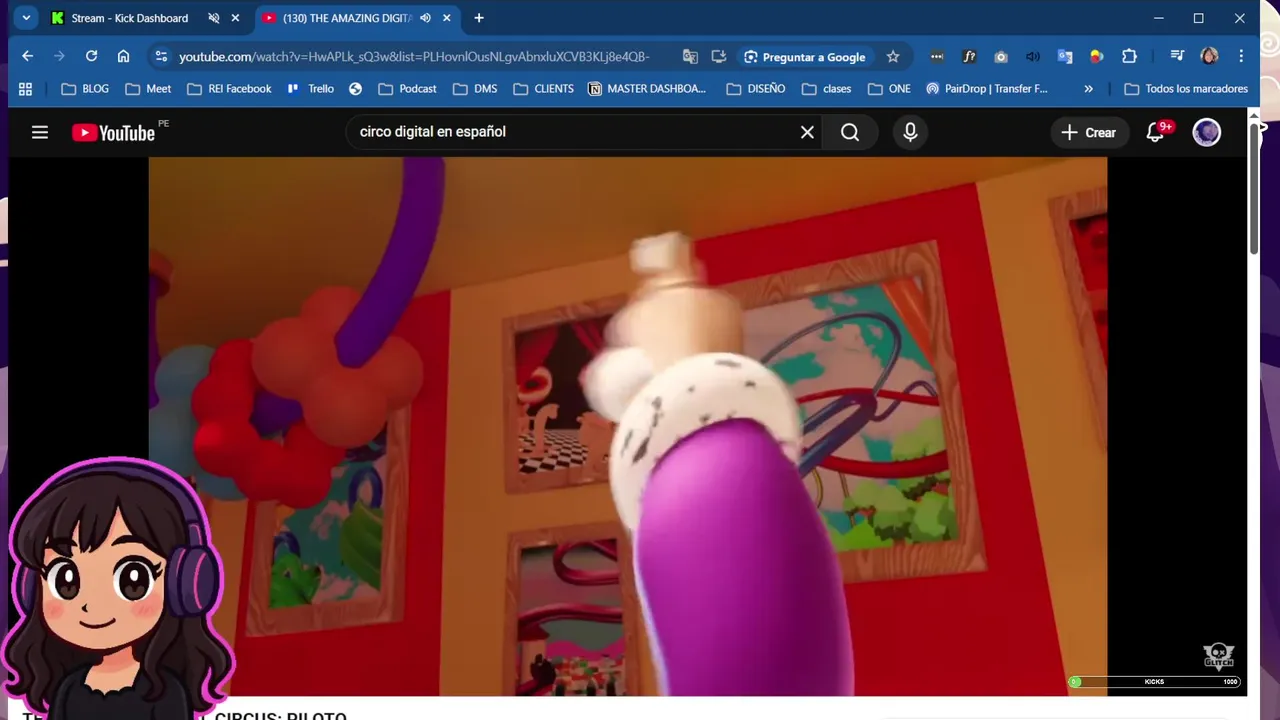This screenshot has height=720, width=1280.
Task: Open media controls music note icon
Action: click(1177, 56)
